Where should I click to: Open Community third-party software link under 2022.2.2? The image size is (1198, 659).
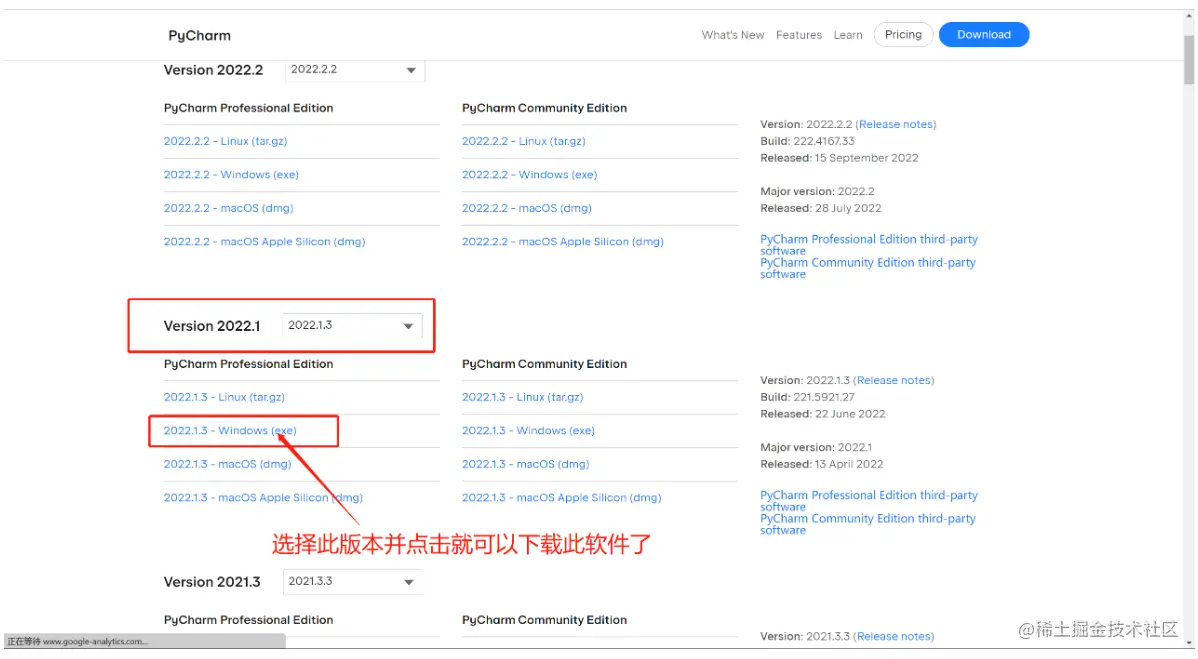click(868, 268)
